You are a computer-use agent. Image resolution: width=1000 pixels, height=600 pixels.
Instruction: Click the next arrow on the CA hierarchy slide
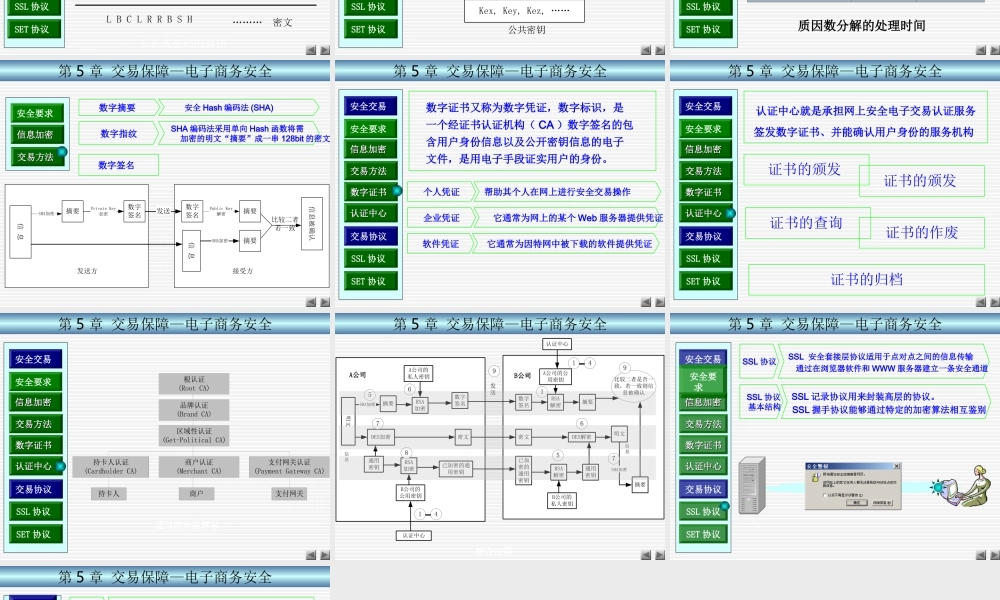click(325, 553)
